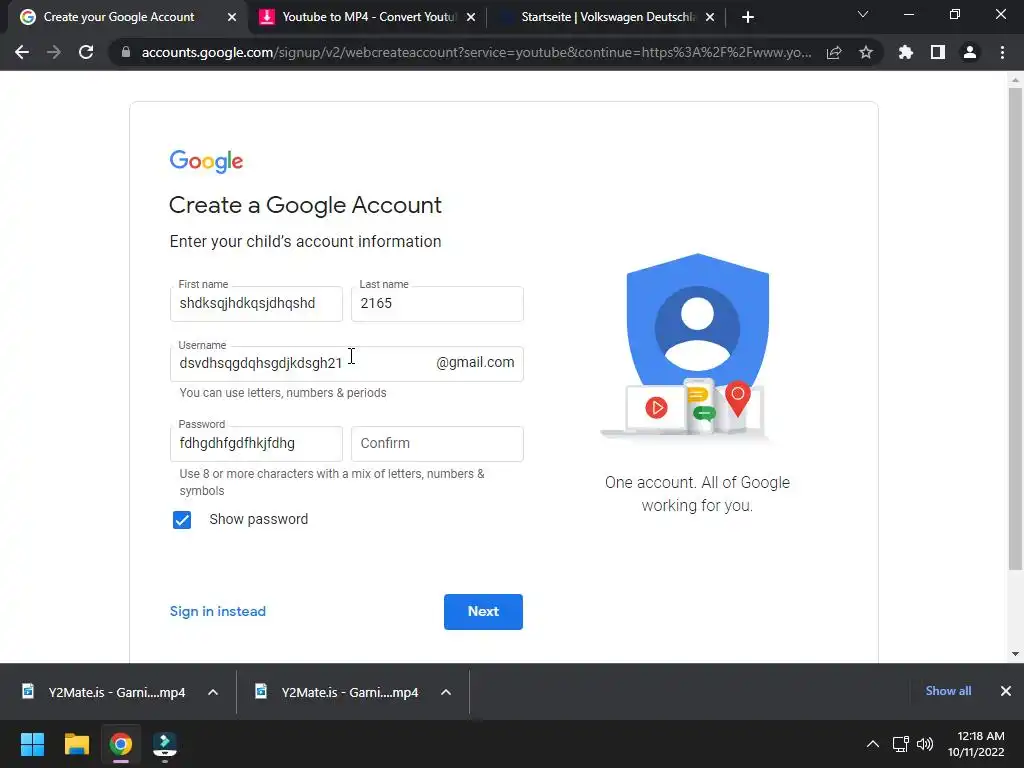Open the Extensions puzzle icon
1024x768 pixels.
(x=906, y=52)
